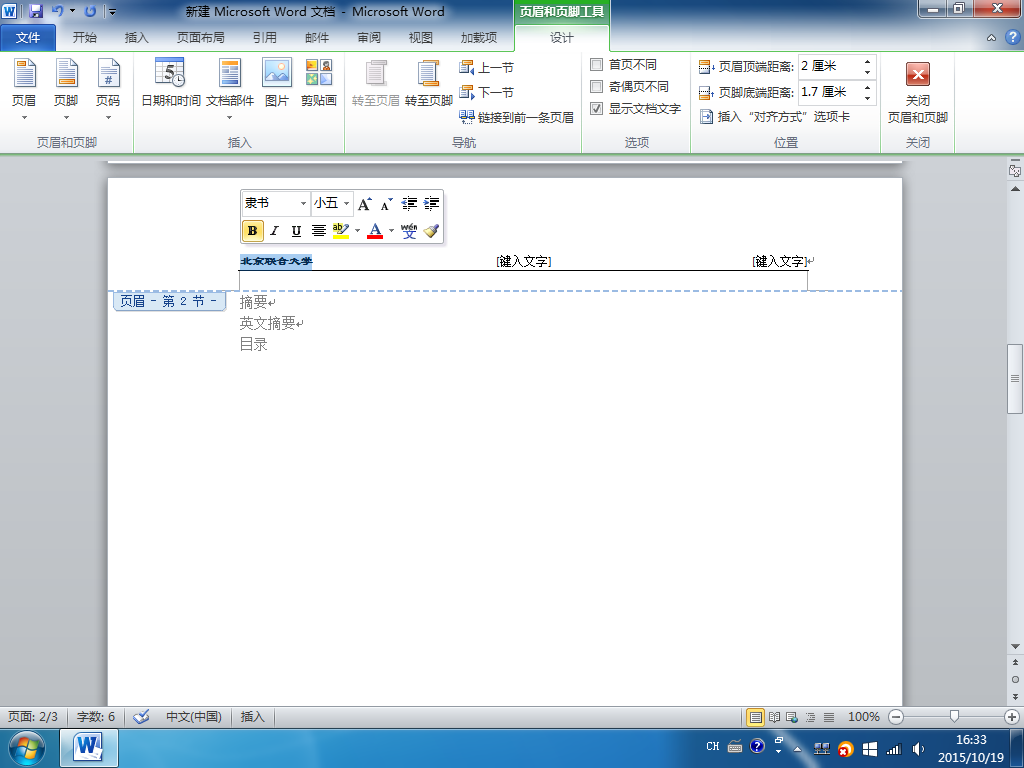Viewport: 1024px width, 768px height.
Task: Apply yellow highlight color
Action: point(341,231)
